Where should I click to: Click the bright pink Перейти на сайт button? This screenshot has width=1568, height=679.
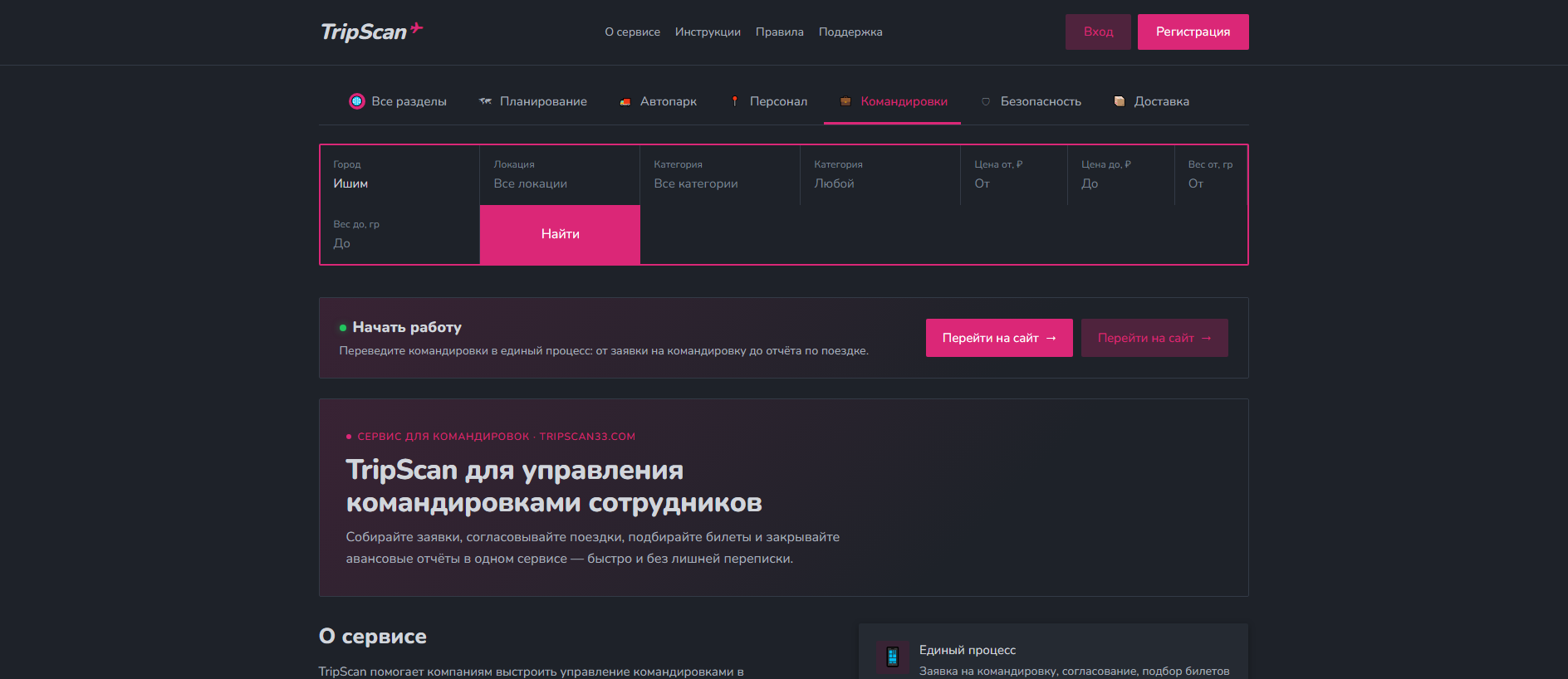pos(999,338)
